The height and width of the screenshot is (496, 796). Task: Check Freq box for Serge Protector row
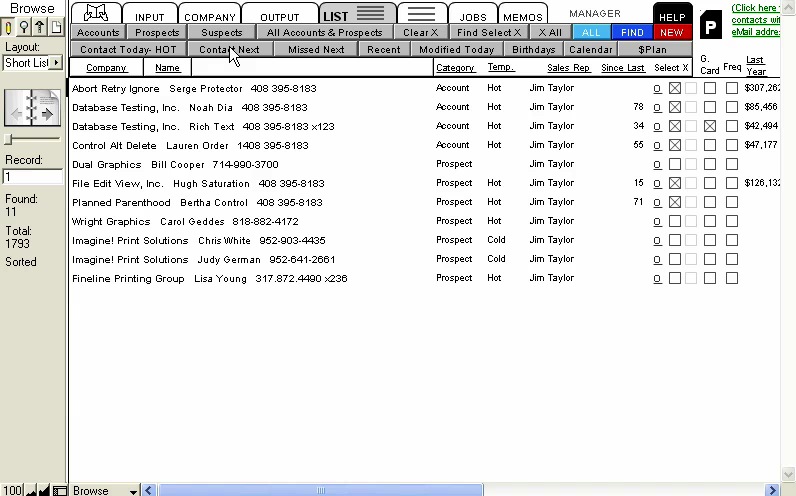(732, 88)
